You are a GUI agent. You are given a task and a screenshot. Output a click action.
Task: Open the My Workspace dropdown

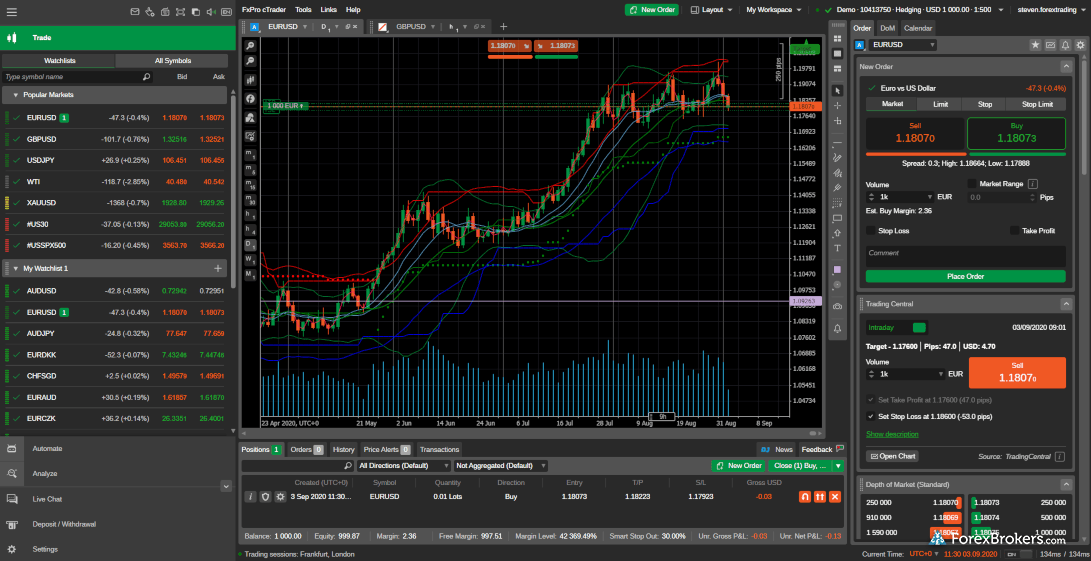pyautogui.click(x=774, y=10)
